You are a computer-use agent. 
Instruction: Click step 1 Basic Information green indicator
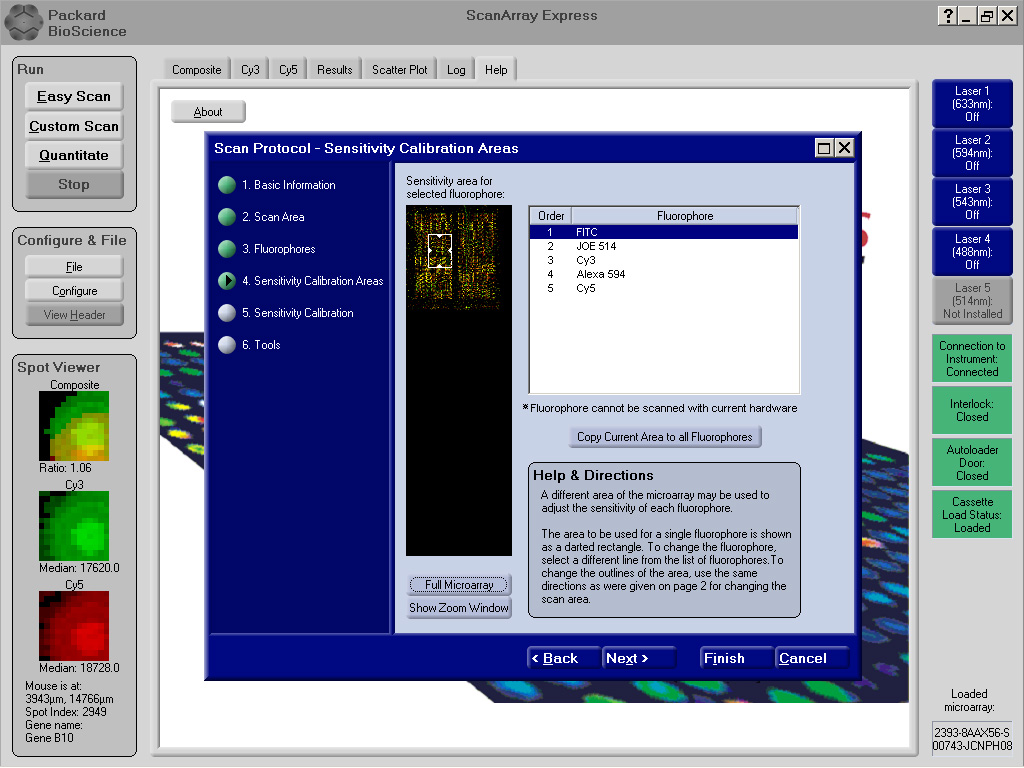coord(227,185)
